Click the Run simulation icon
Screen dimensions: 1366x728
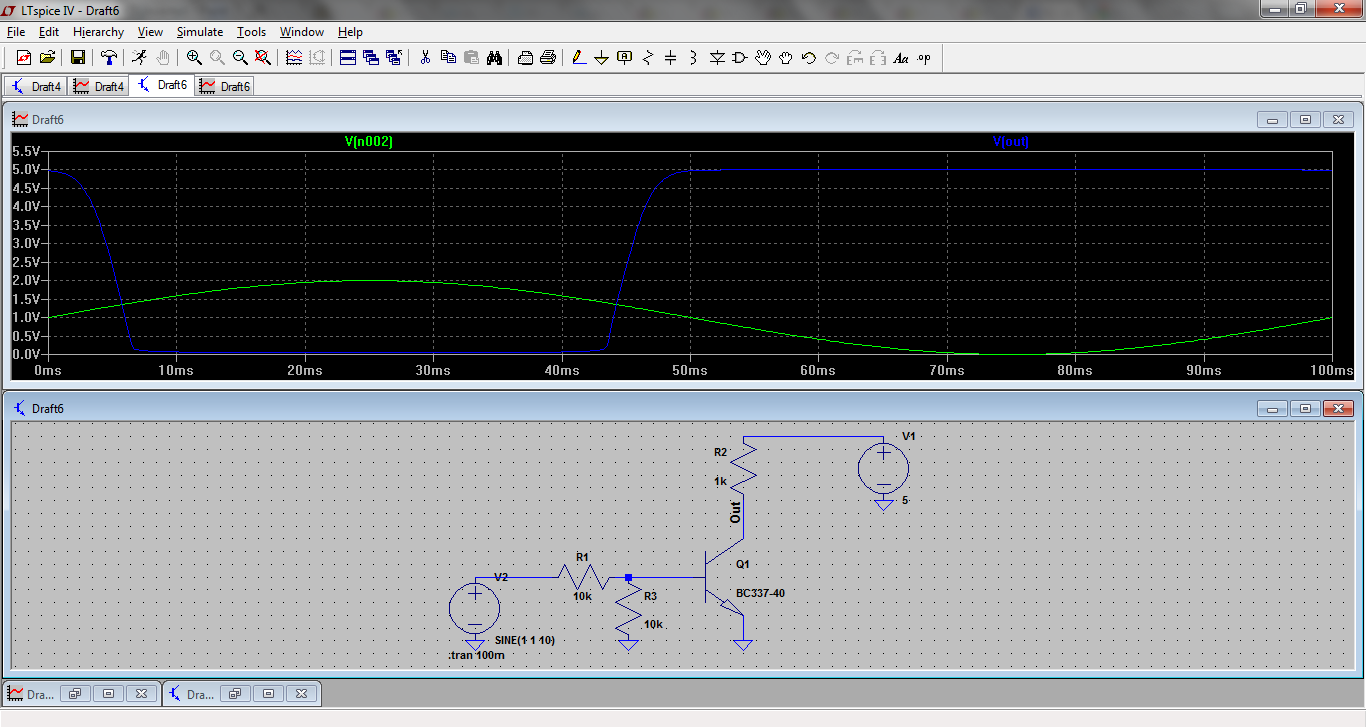pyautogui.click(x=139, y=58)
